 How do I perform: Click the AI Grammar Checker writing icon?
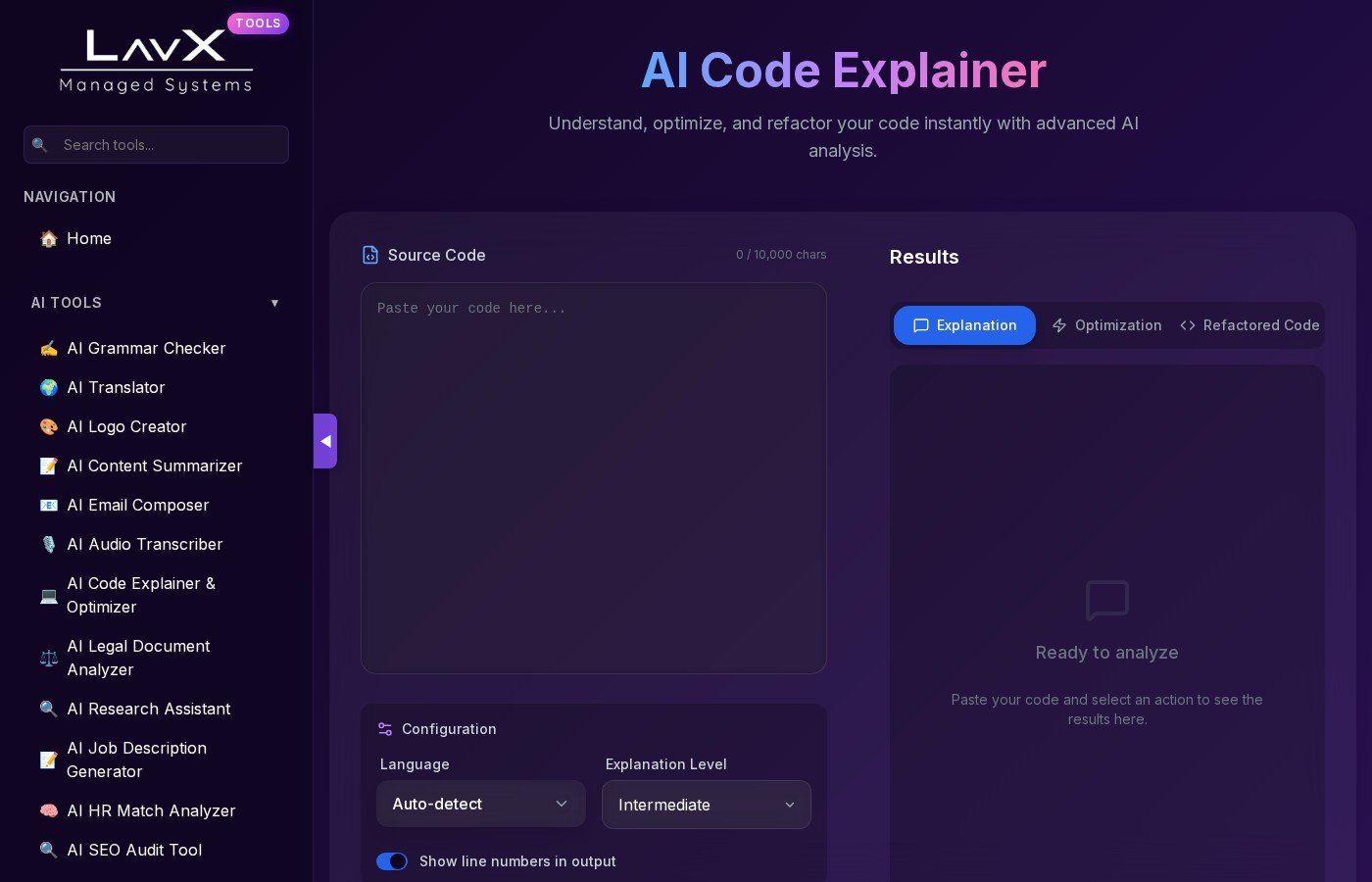click(x=48, y=349)
